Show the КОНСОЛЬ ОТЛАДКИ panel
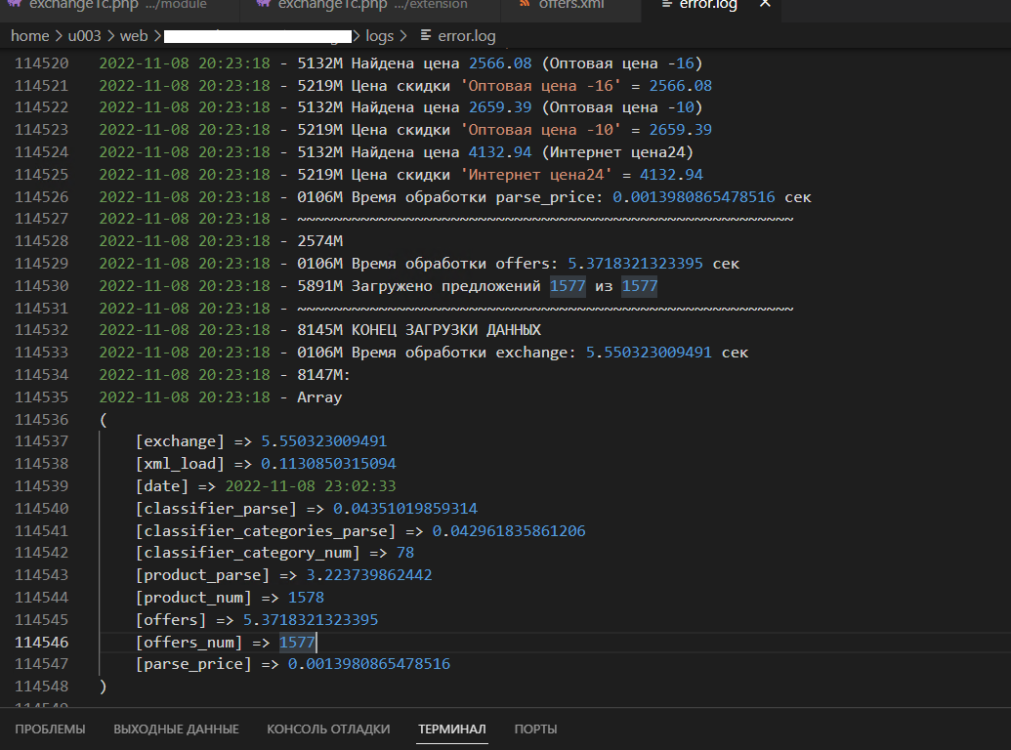Image resolution: width=1011 pixels, height=750 pixels. point(328,729)
